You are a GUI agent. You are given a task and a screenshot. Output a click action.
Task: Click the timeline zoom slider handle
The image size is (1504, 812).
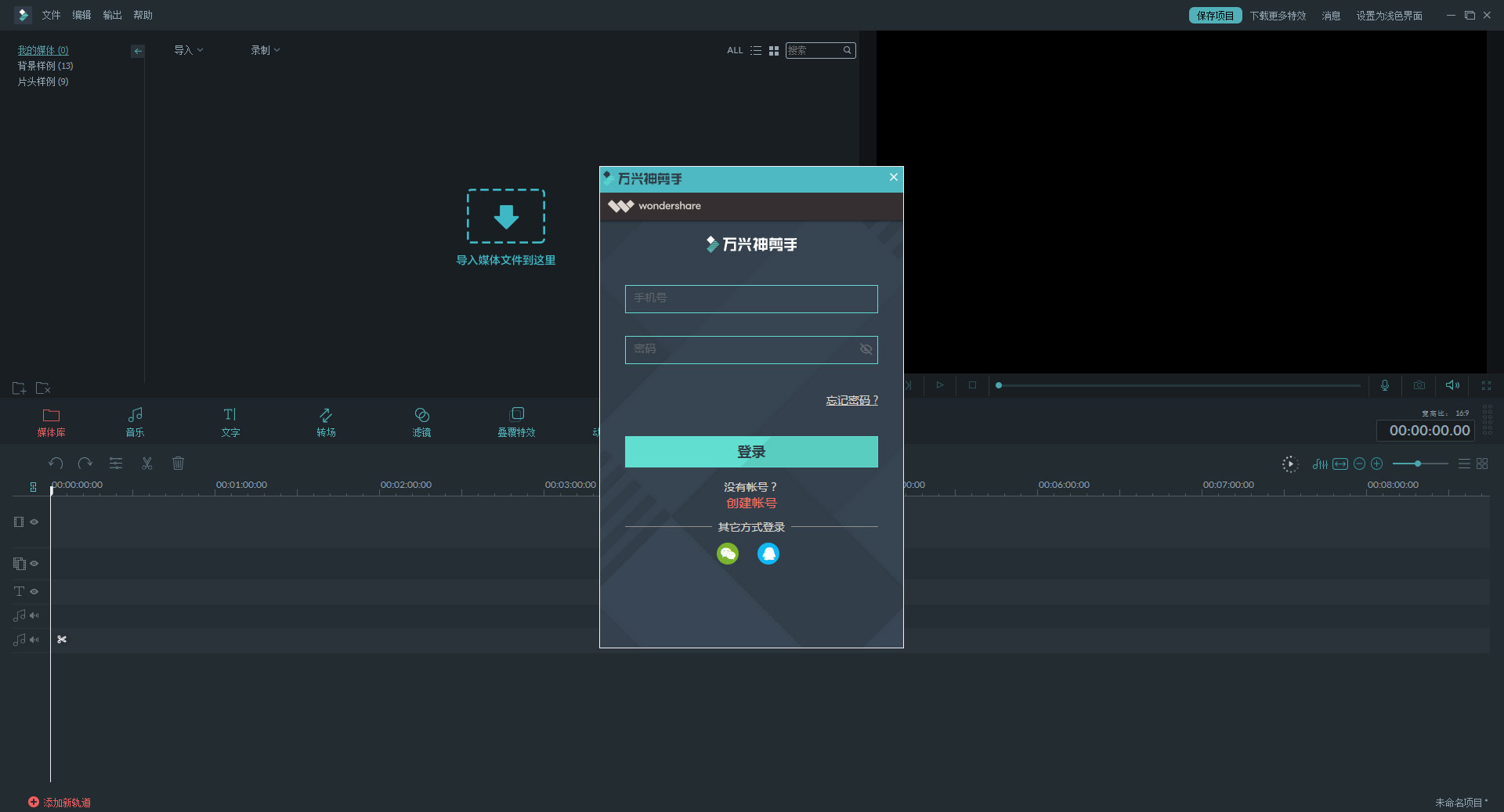[1418, 464]
